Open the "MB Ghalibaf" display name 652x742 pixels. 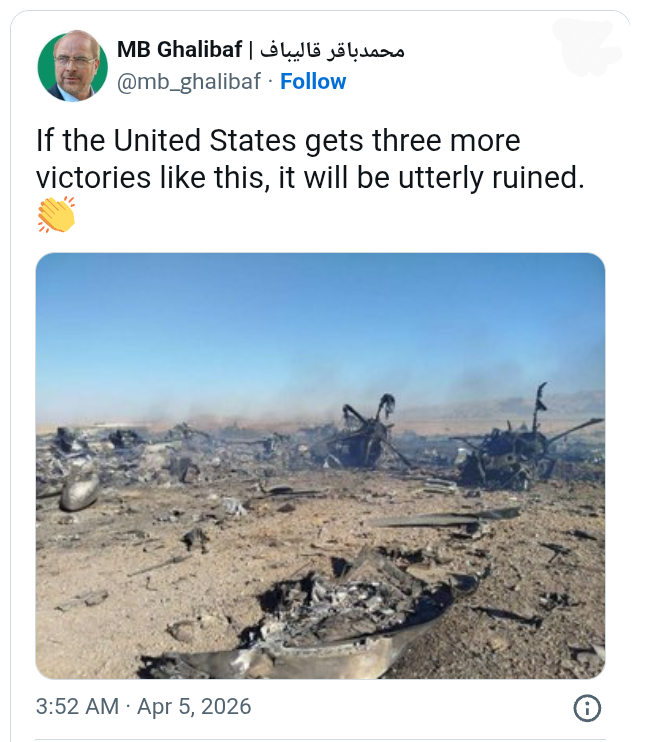click(179, 50)
